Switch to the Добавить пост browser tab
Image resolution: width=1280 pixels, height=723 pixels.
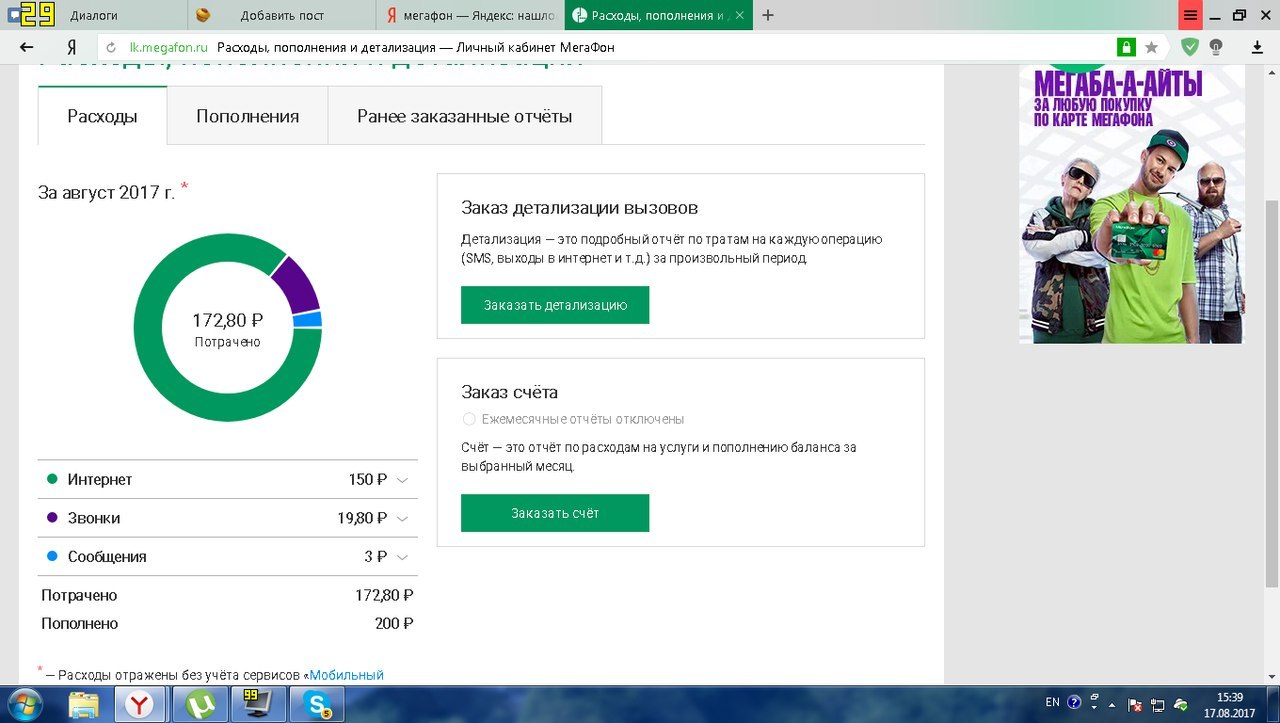tap(282, 15)
